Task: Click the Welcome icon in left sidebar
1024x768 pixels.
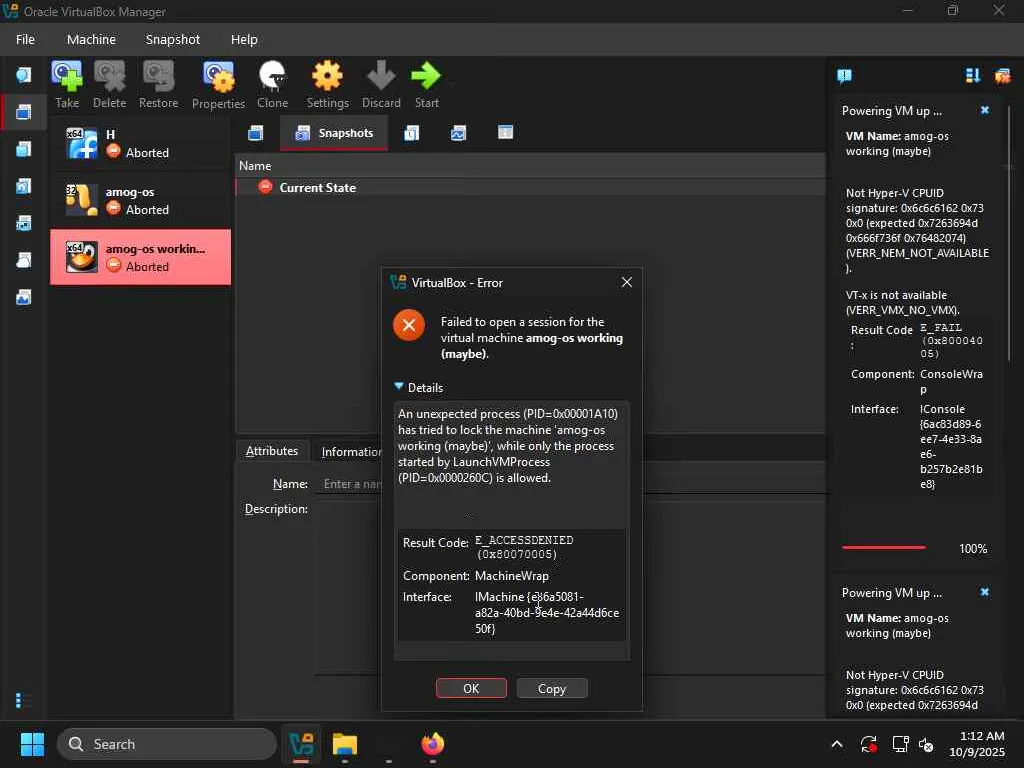Action: click(24, 74)
